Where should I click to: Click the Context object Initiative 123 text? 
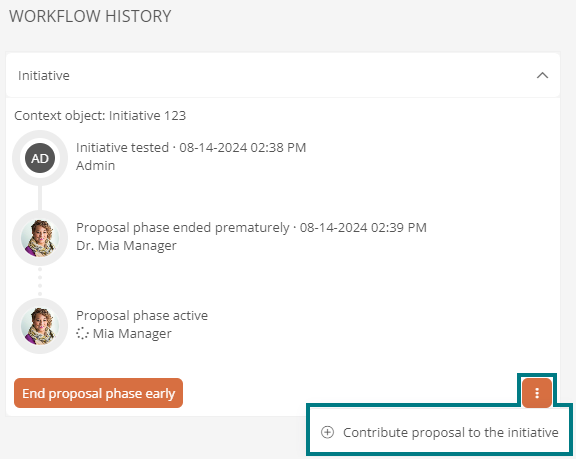pyautogui.click(x=100, y=116)
